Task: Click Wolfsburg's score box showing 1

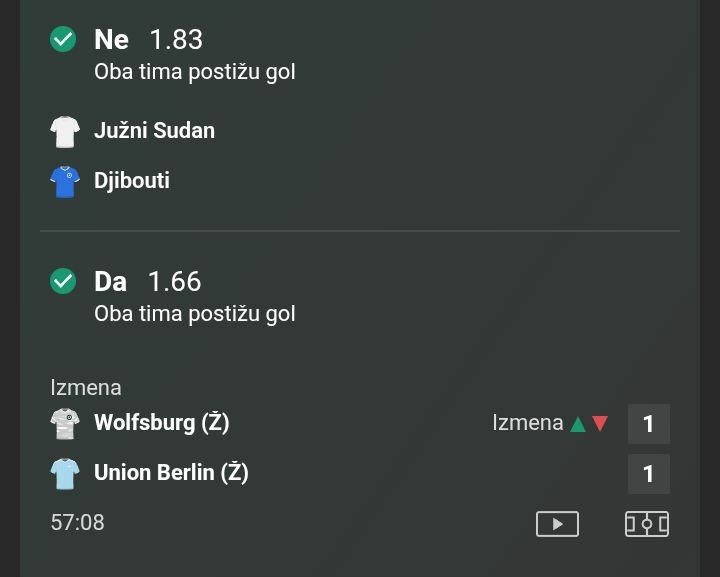Action: click(x=648, y=424)
